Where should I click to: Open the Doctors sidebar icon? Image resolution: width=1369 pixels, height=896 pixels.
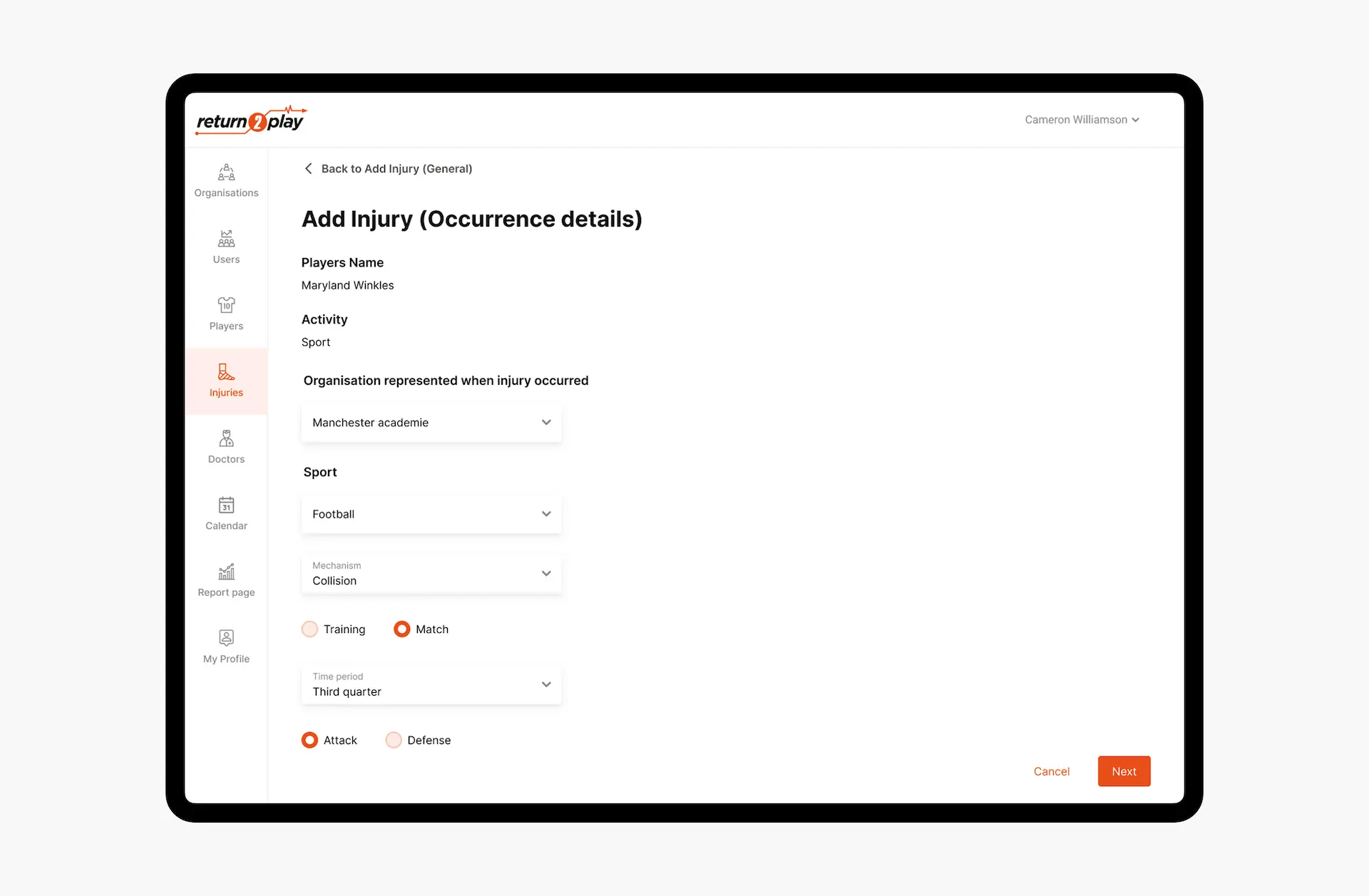point(226,438)
